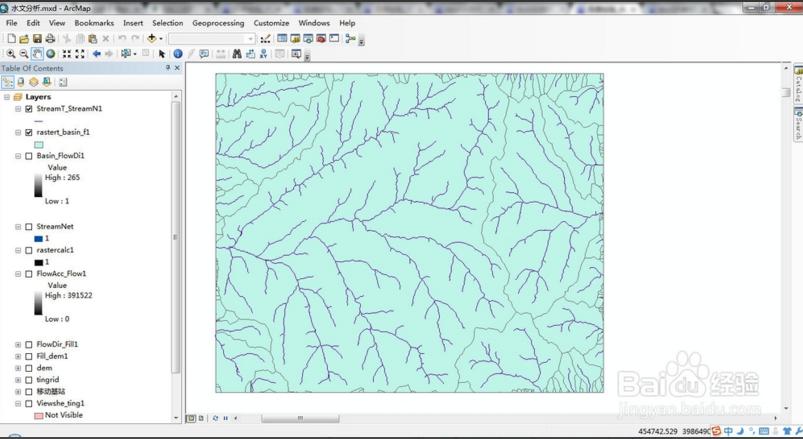Uncheck the StreamT_StreamN1 layer
This screenshot has height=439, width=803.
click(29, 109)
